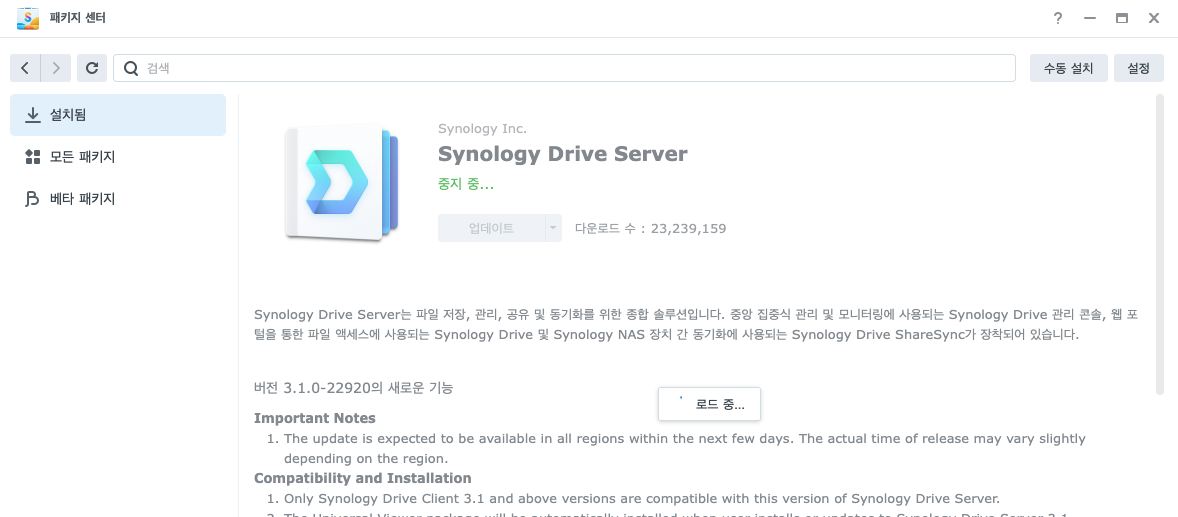Click the 검색 search field

coord(564,68)
